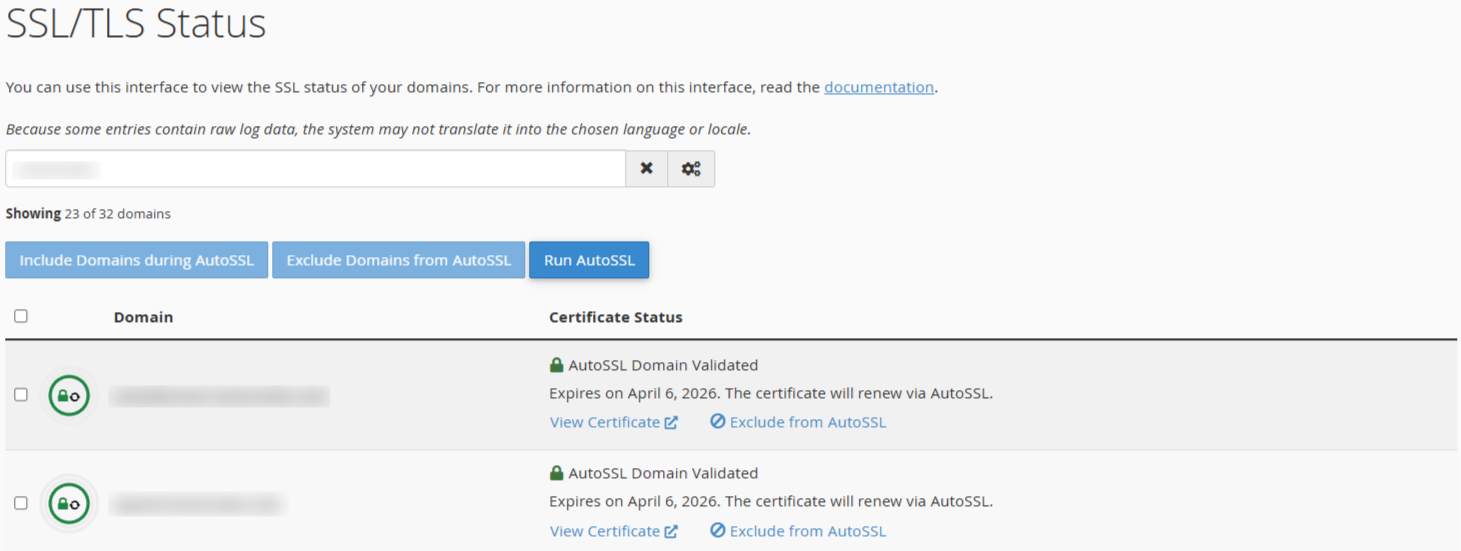Open View Certificate link for first domain
Screen dimensions: 1461x551
click(x=604, y=422)
